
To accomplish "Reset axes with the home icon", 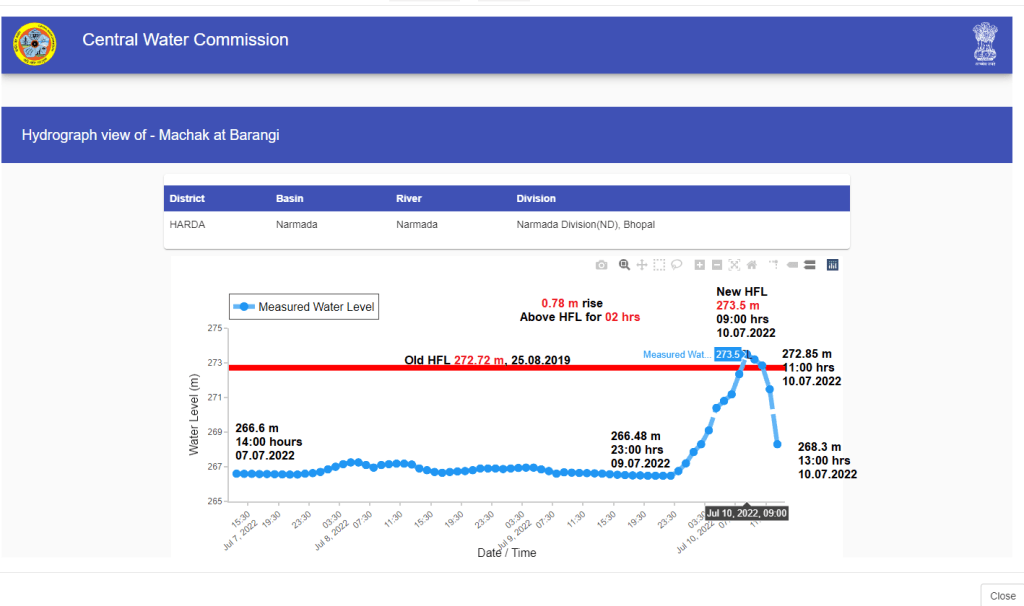I will coord(751,265).
